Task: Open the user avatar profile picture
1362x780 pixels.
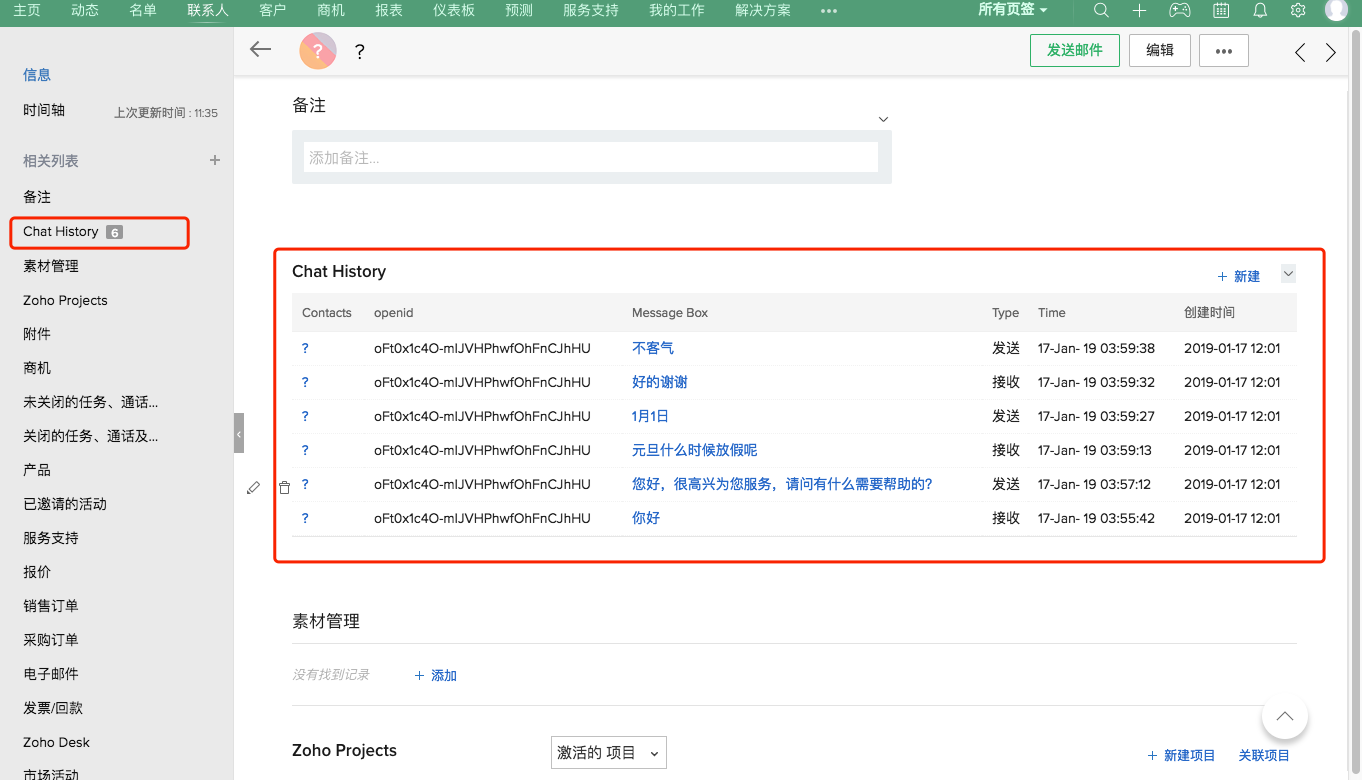Action: click(1337, 11)
